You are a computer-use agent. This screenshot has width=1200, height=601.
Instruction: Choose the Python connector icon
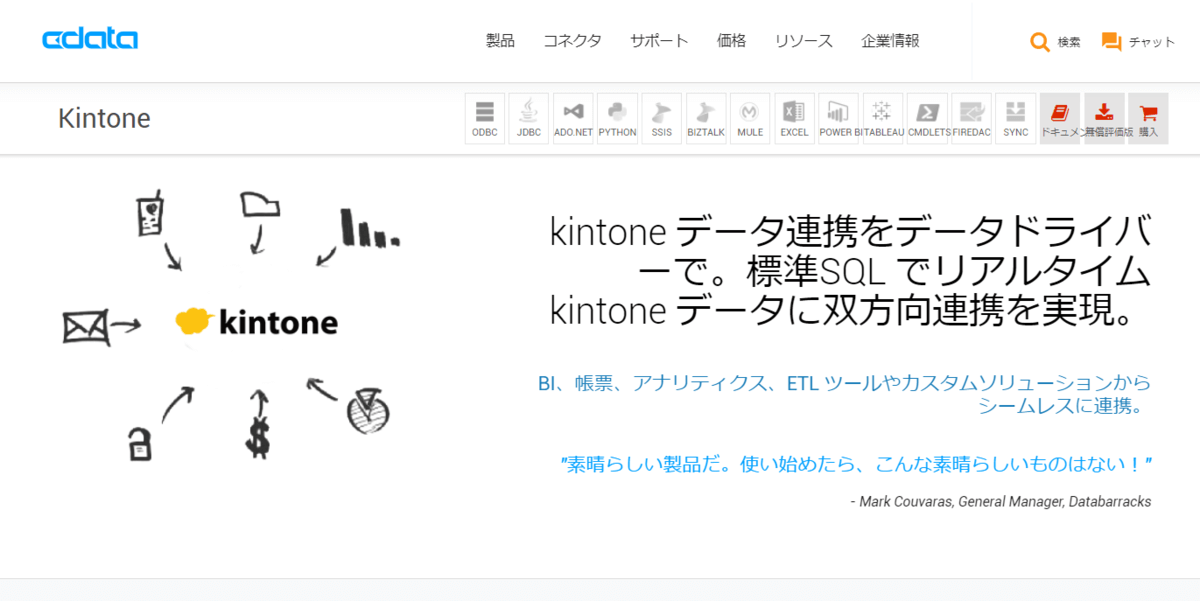[617, 118]
